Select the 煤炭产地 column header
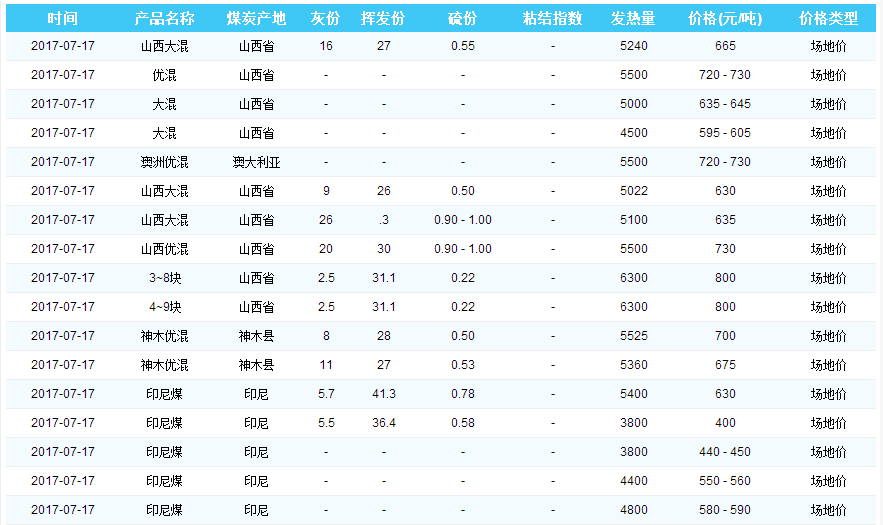 pyautogui.click(x=256, y=19)
